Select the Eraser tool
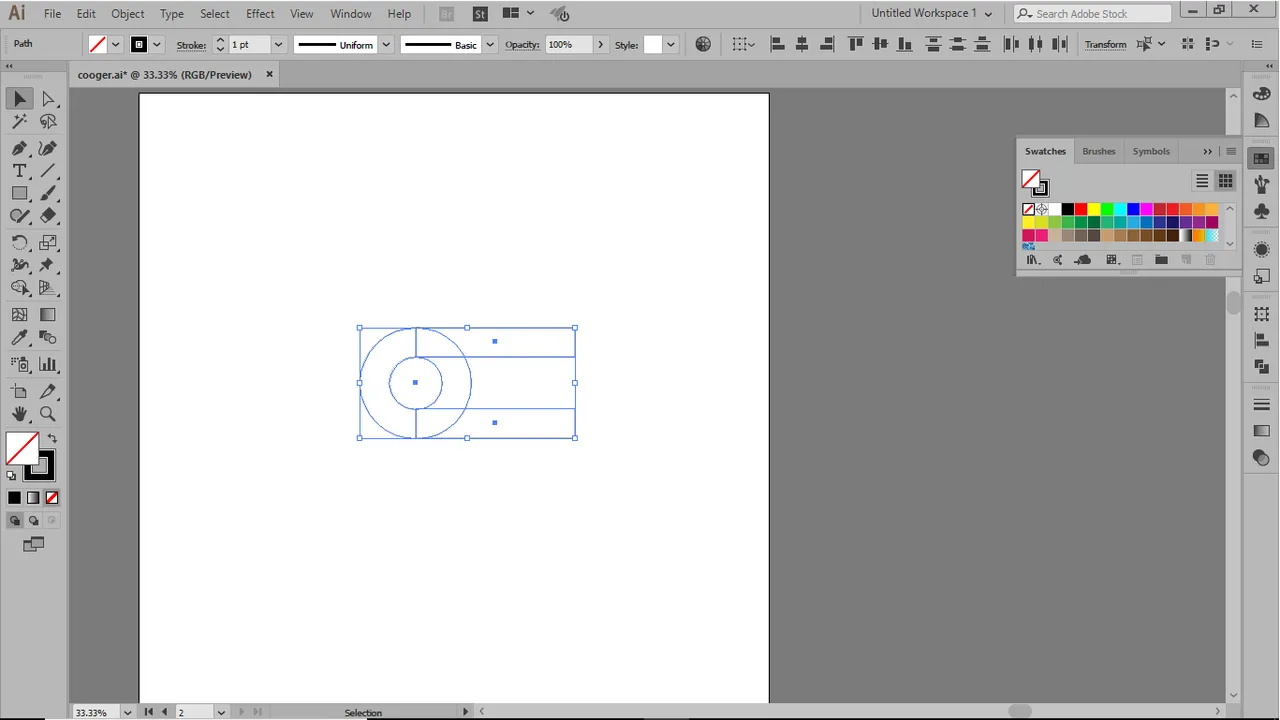Image resolution: width=1280 pixels, height=720 pixels. [48, 216]
